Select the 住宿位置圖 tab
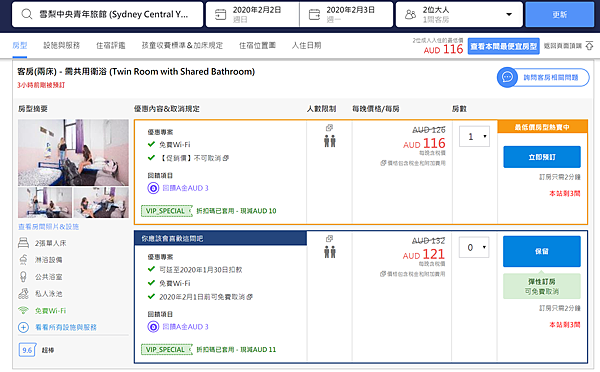600x372 pixels. 257,46
